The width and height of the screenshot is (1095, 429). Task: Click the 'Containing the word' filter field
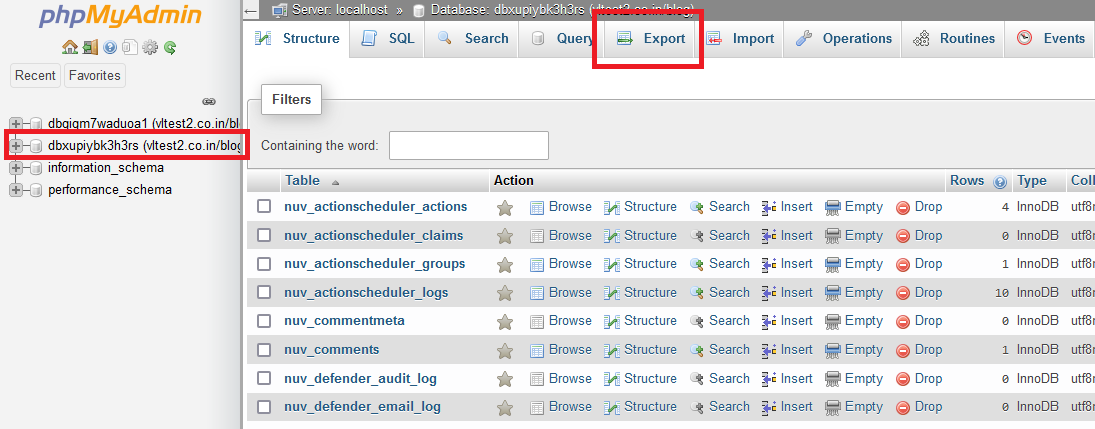(x=468, y=145)
